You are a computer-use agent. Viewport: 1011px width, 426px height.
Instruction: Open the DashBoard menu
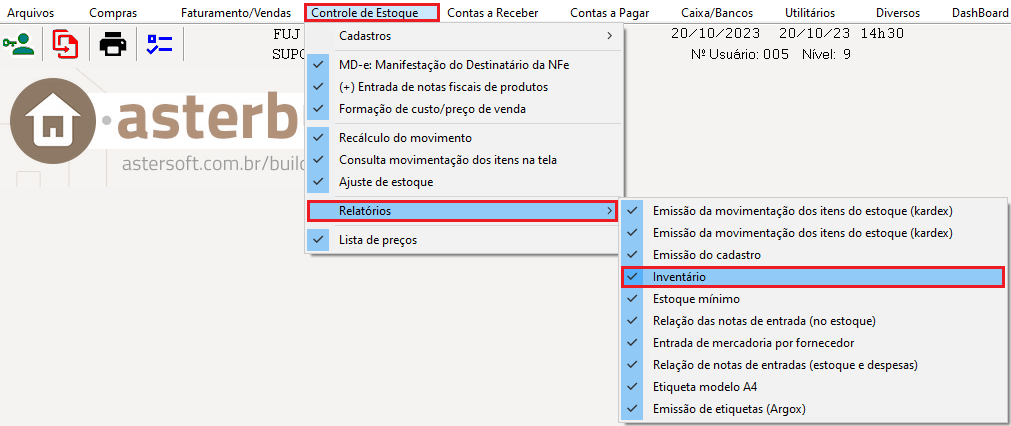click(x=979, y=12)
